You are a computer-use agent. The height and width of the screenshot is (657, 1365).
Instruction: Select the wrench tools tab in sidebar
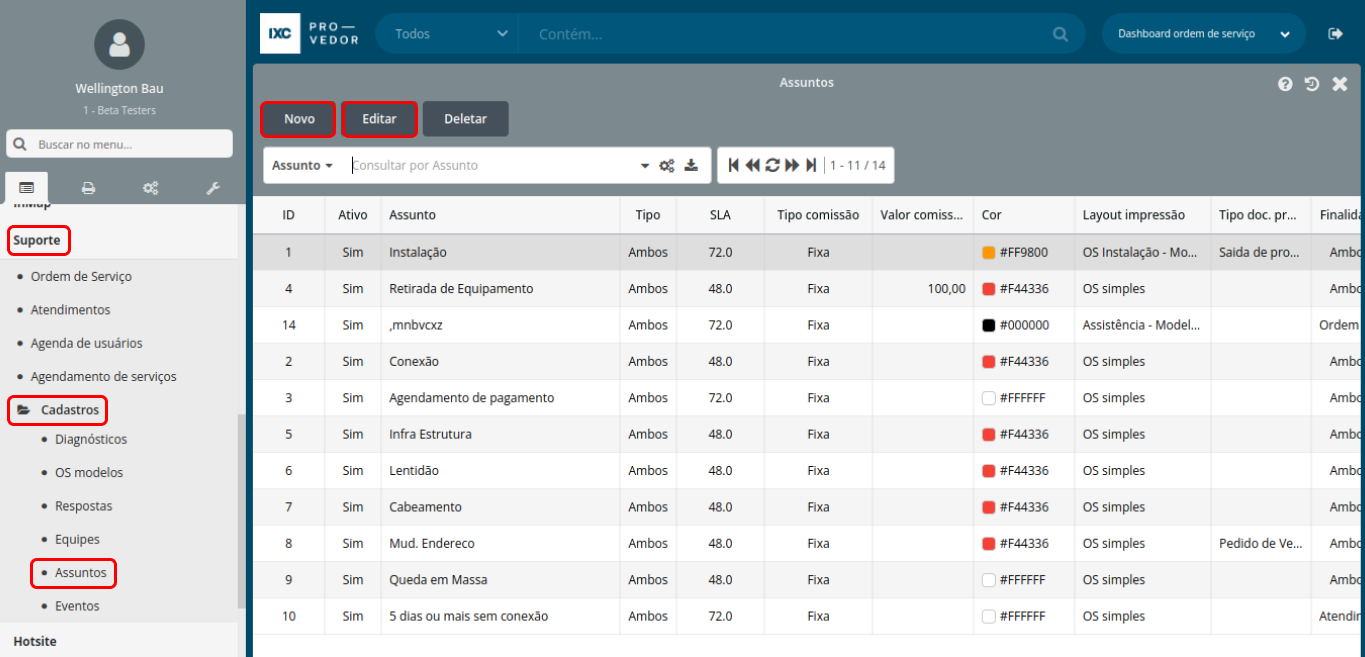(x=212, y=188)
